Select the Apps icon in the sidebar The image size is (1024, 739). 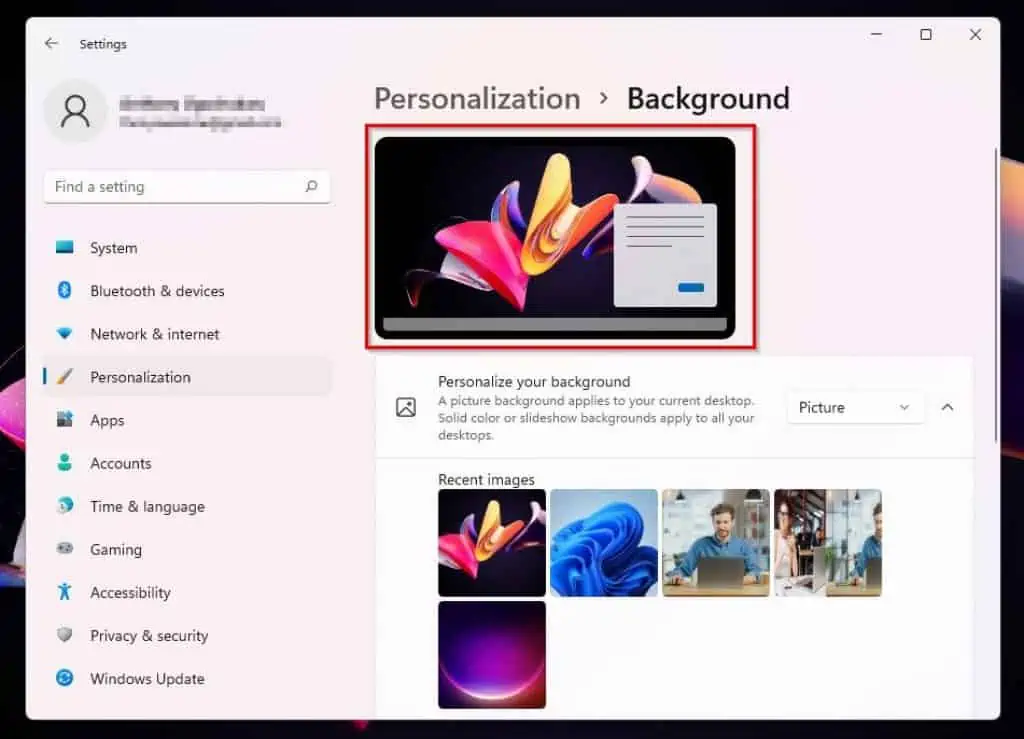tap(65, 420)
